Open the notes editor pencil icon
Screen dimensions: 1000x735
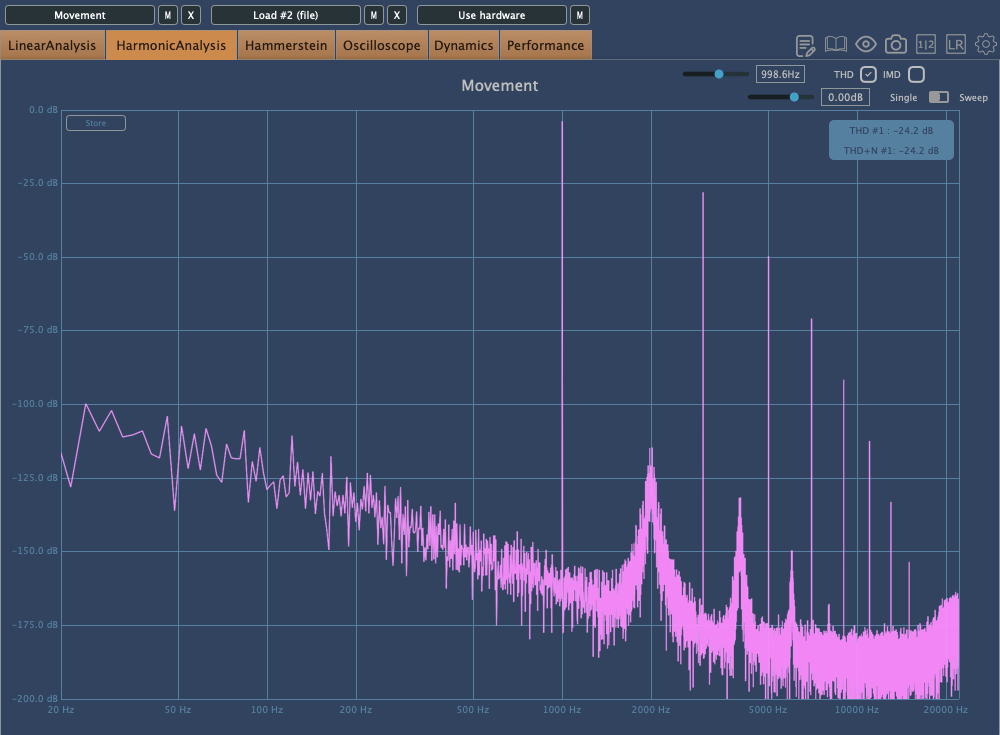806,45
